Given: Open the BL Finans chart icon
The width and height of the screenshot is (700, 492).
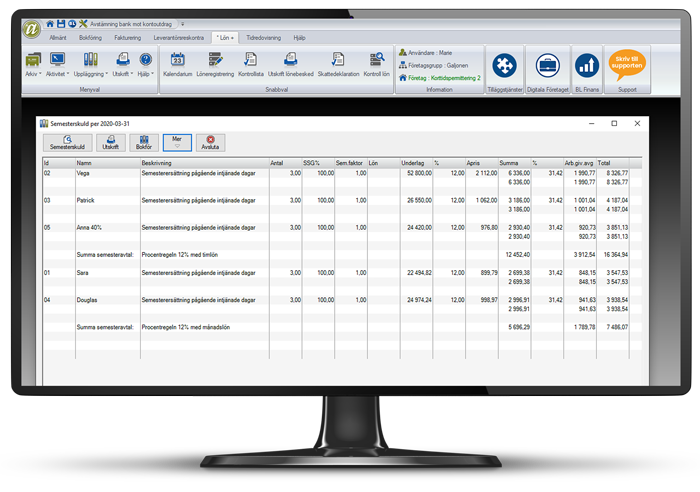Looking at the screenshot, I should (x=587, y=66).
